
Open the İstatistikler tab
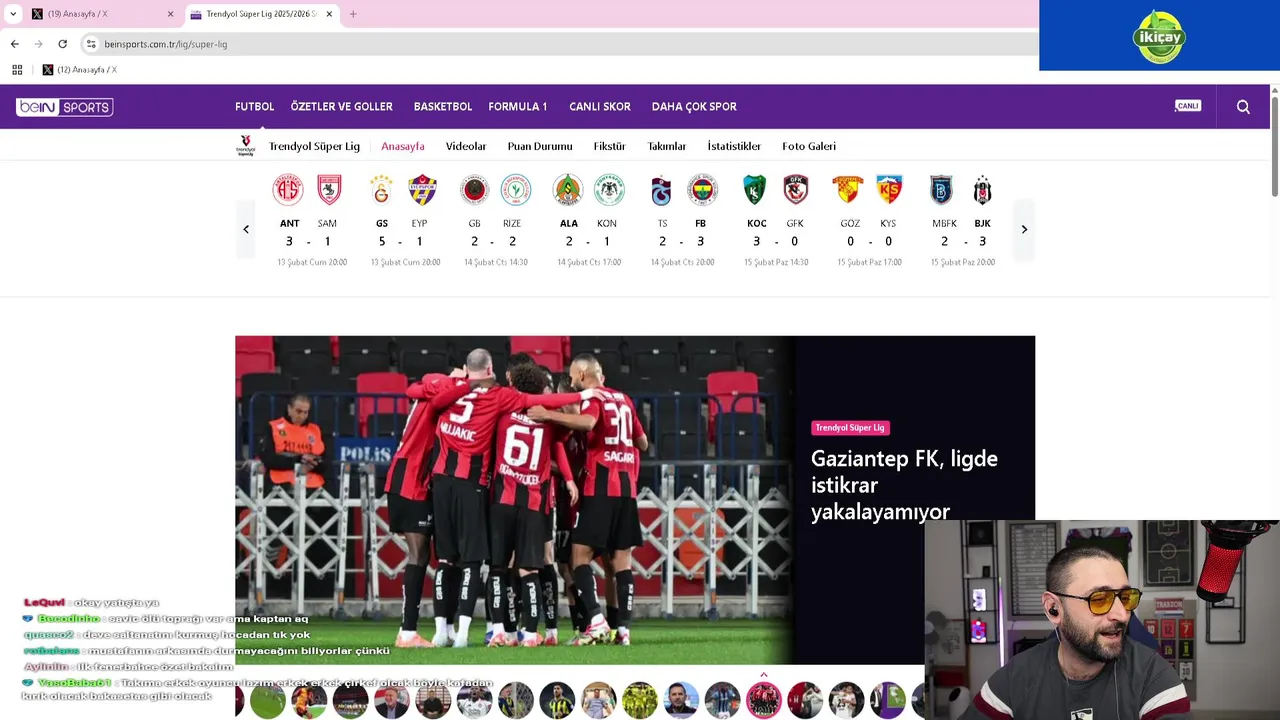734,146
